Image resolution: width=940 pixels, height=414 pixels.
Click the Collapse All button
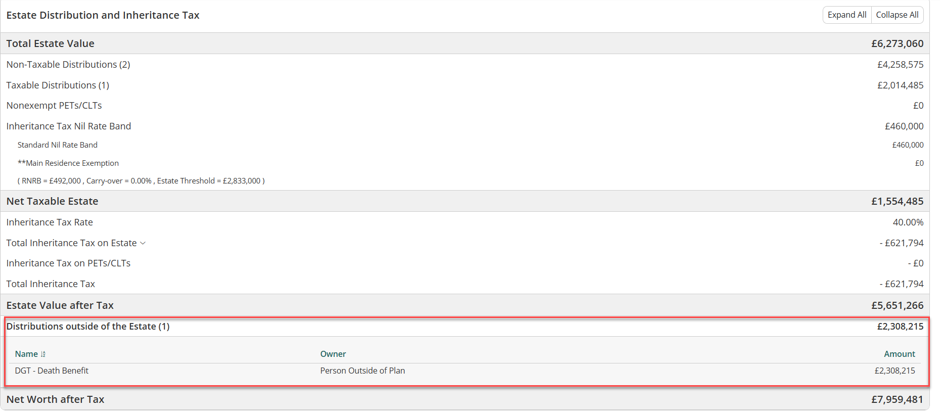click(x=897, y=15)
